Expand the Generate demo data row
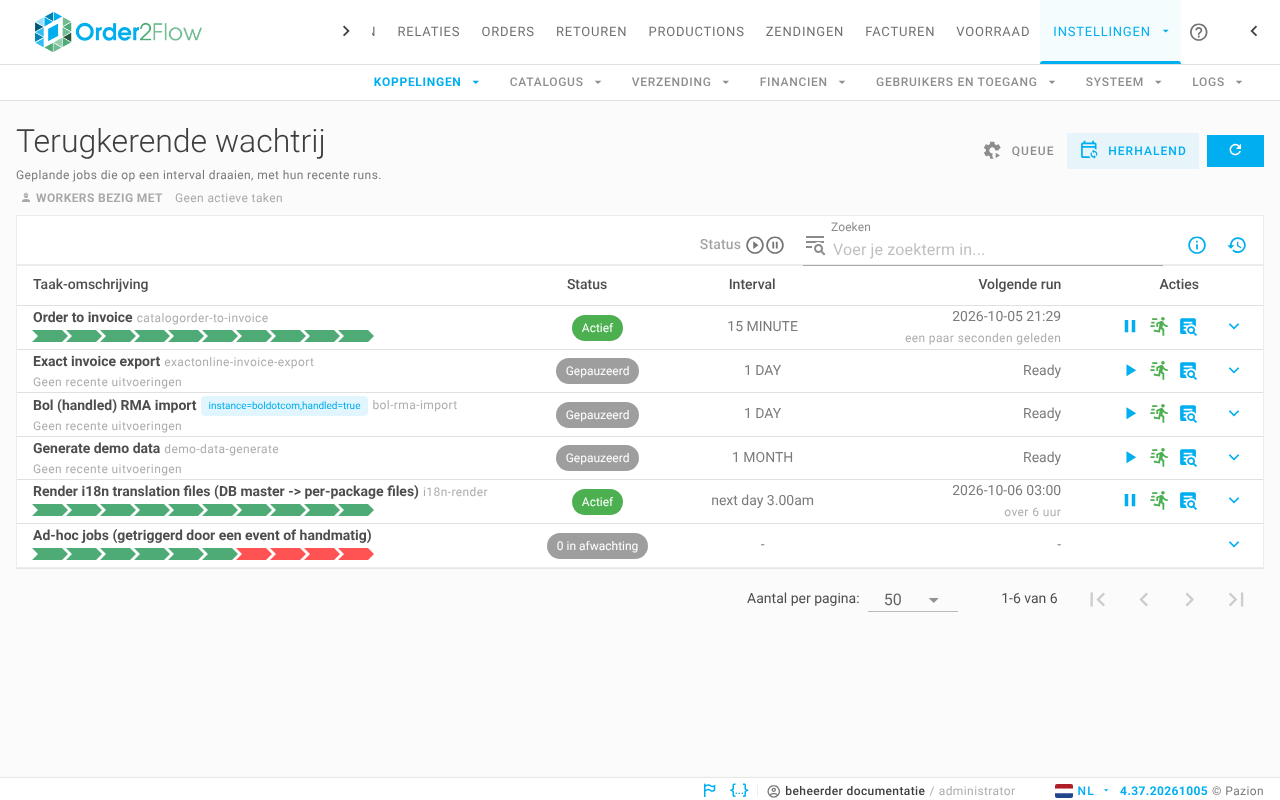 point(1234,457)
